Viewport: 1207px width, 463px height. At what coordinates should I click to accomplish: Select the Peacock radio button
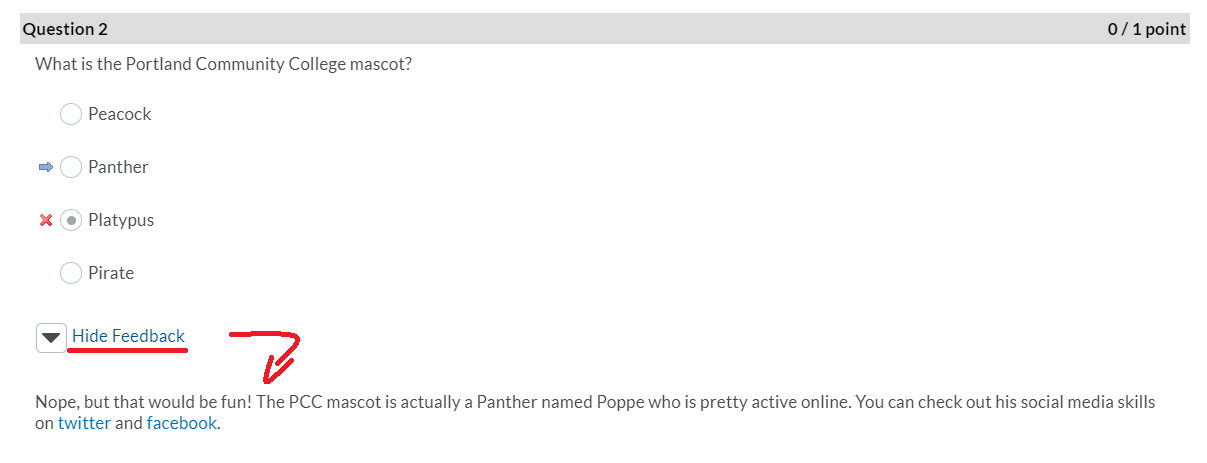(x=71, y=115)
